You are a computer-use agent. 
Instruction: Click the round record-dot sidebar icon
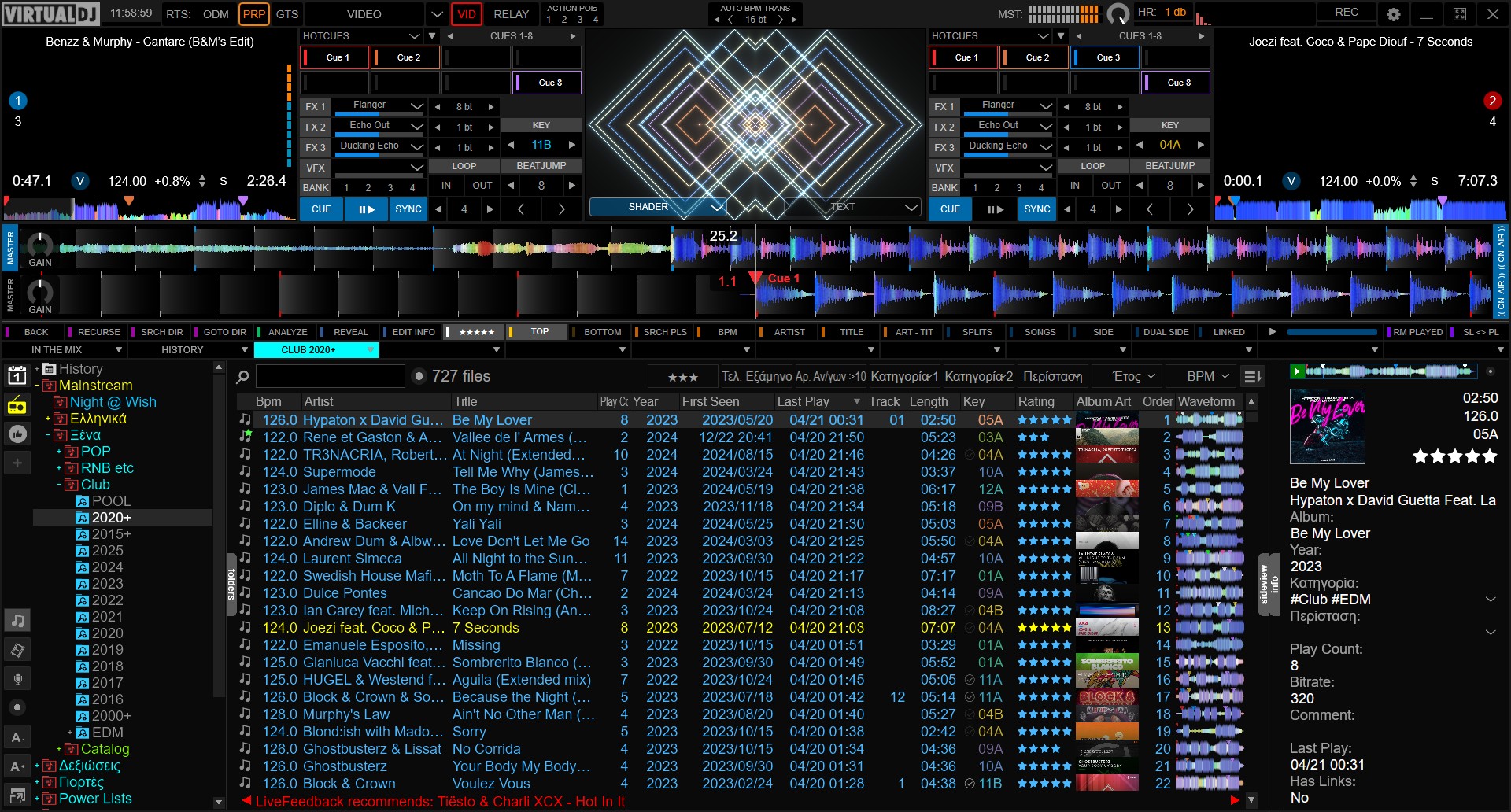(17, 707)
